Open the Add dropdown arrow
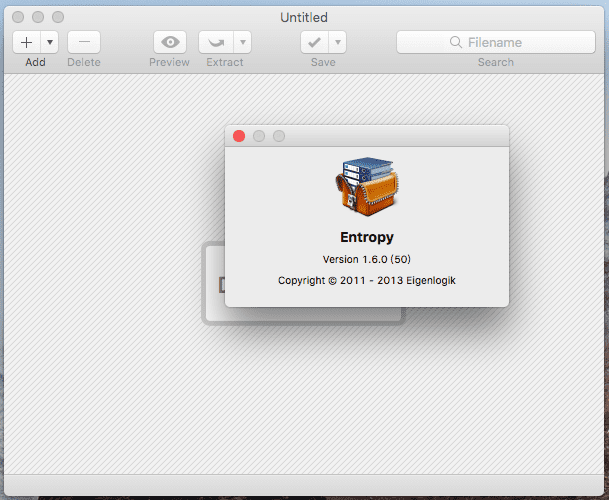The image size is (609, 500). tap(50, 42)
